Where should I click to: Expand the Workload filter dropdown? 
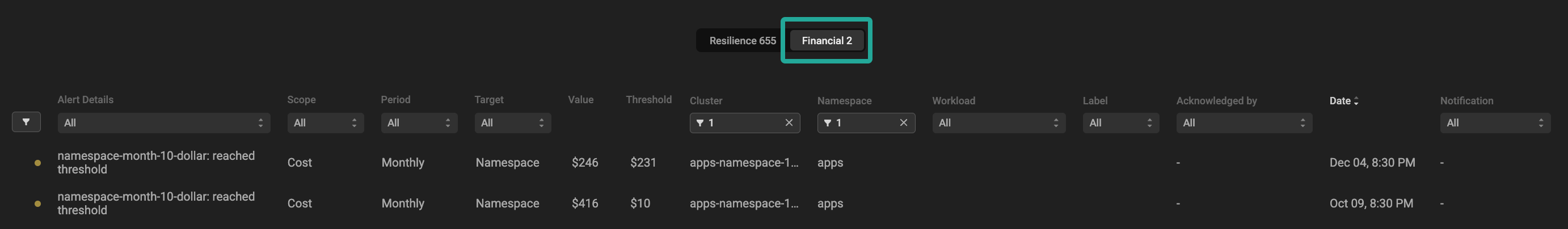pos(998,122)
